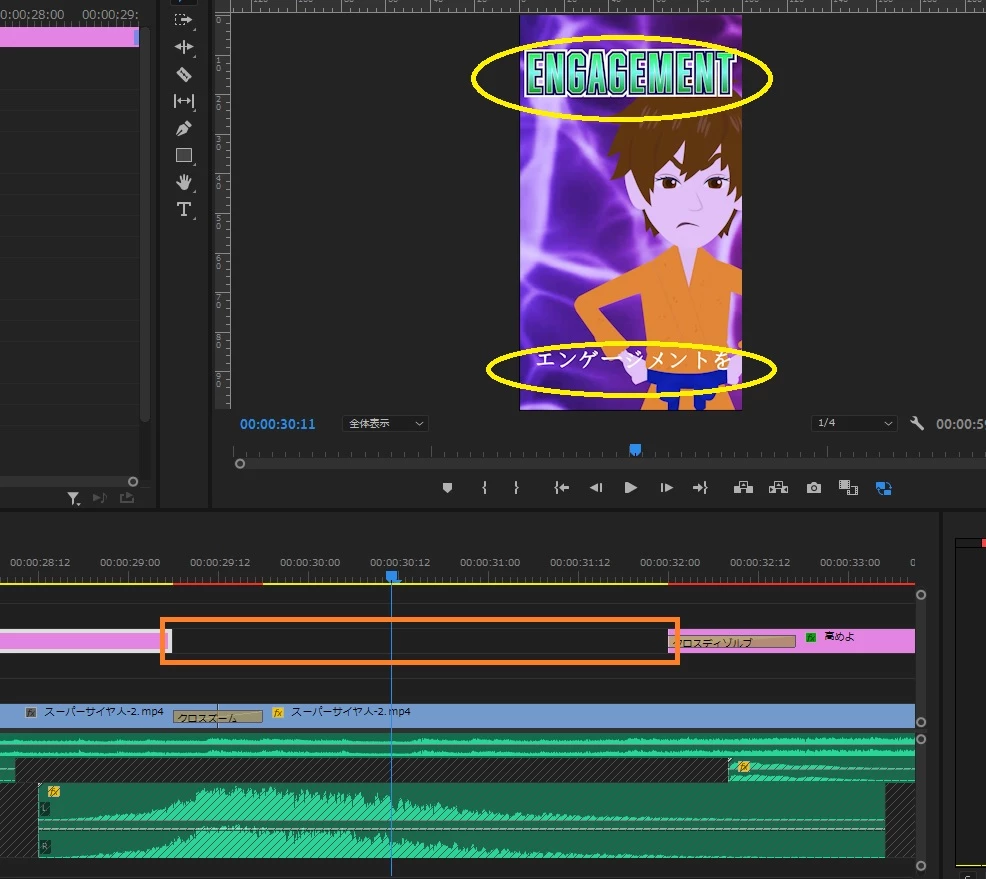Export frame with camera icon
The image size is (986, 879).
(814, 488)
